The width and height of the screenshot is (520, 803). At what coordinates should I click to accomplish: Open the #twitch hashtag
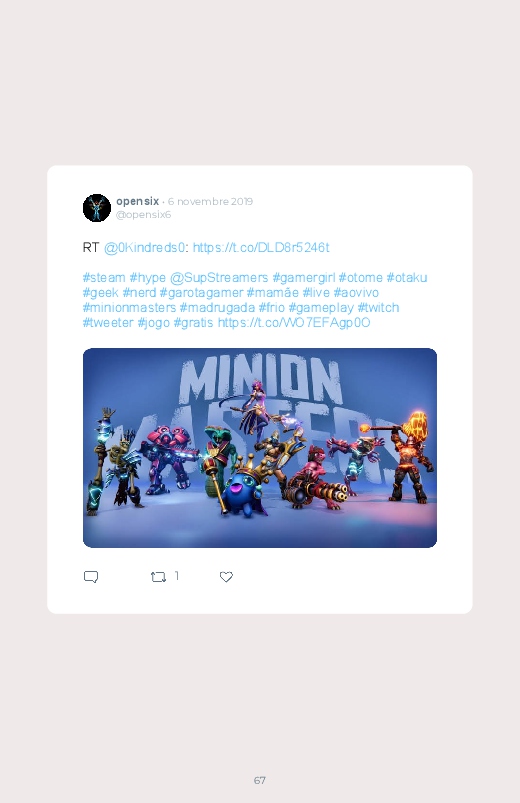pyautogui.click(x=378, y=308)
